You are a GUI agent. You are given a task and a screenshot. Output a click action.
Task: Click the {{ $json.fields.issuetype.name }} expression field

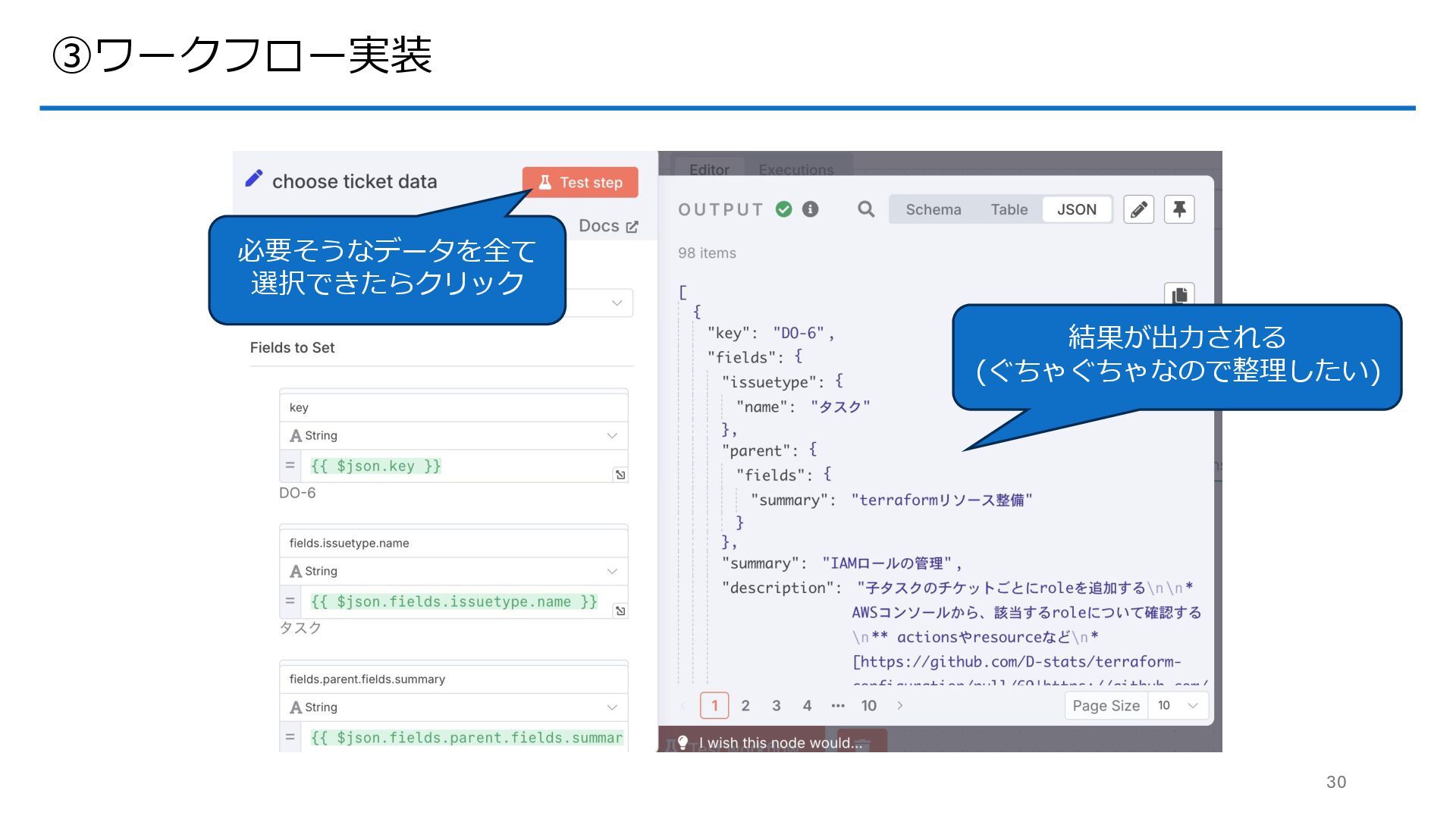point(463,602)
